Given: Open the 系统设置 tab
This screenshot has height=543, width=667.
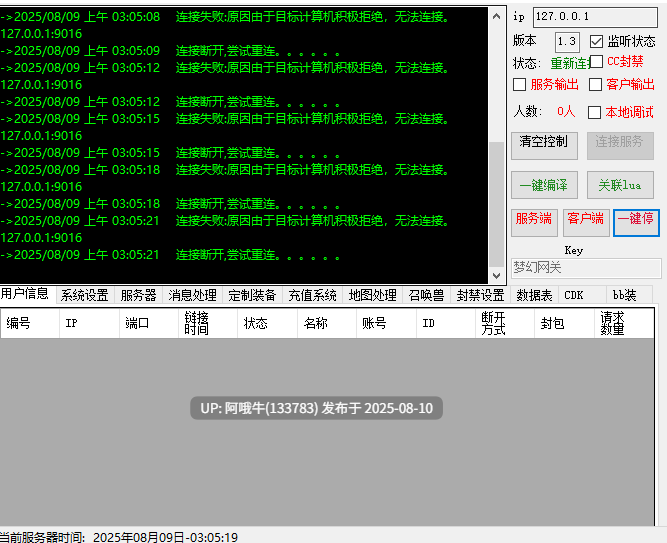Looking at the screenshot, I should tap(85, 295).
